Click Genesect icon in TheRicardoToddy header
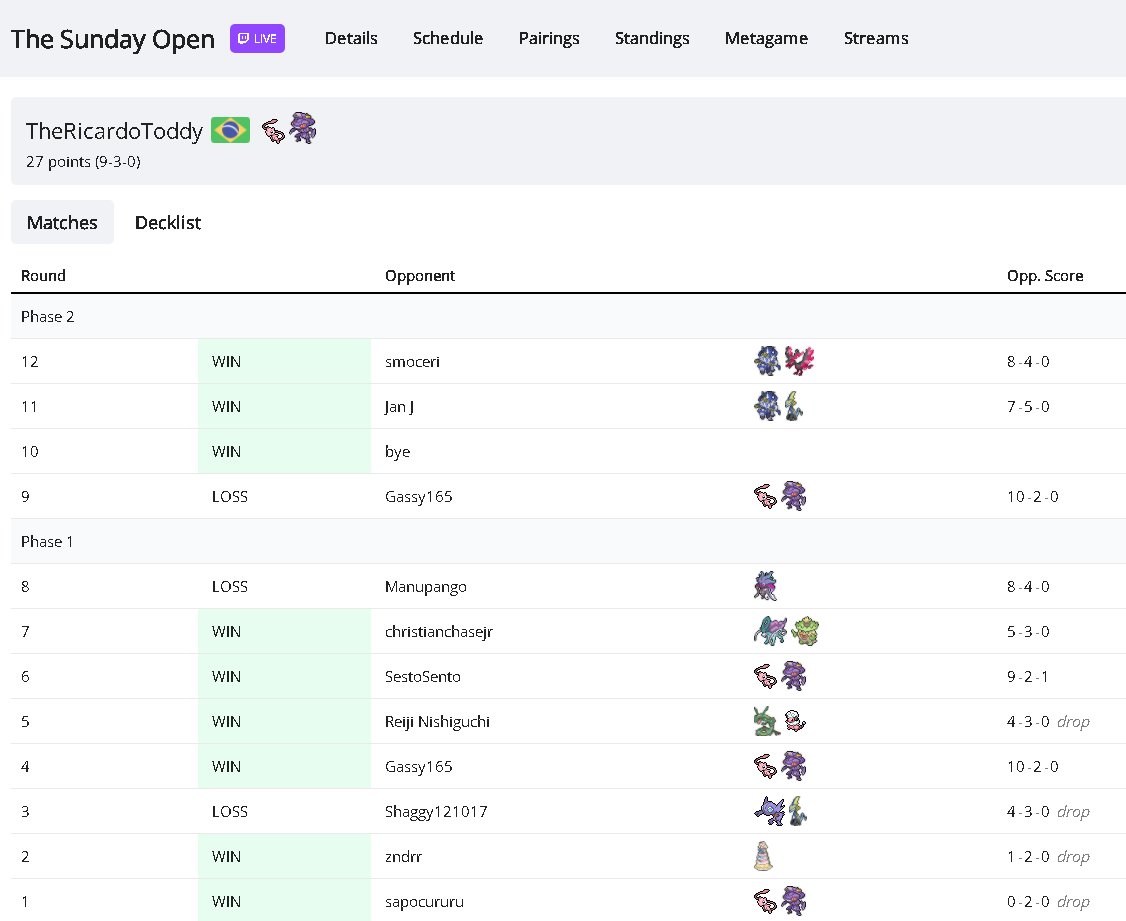Screen dimensions: 1126x921 [x=302, y=128]
